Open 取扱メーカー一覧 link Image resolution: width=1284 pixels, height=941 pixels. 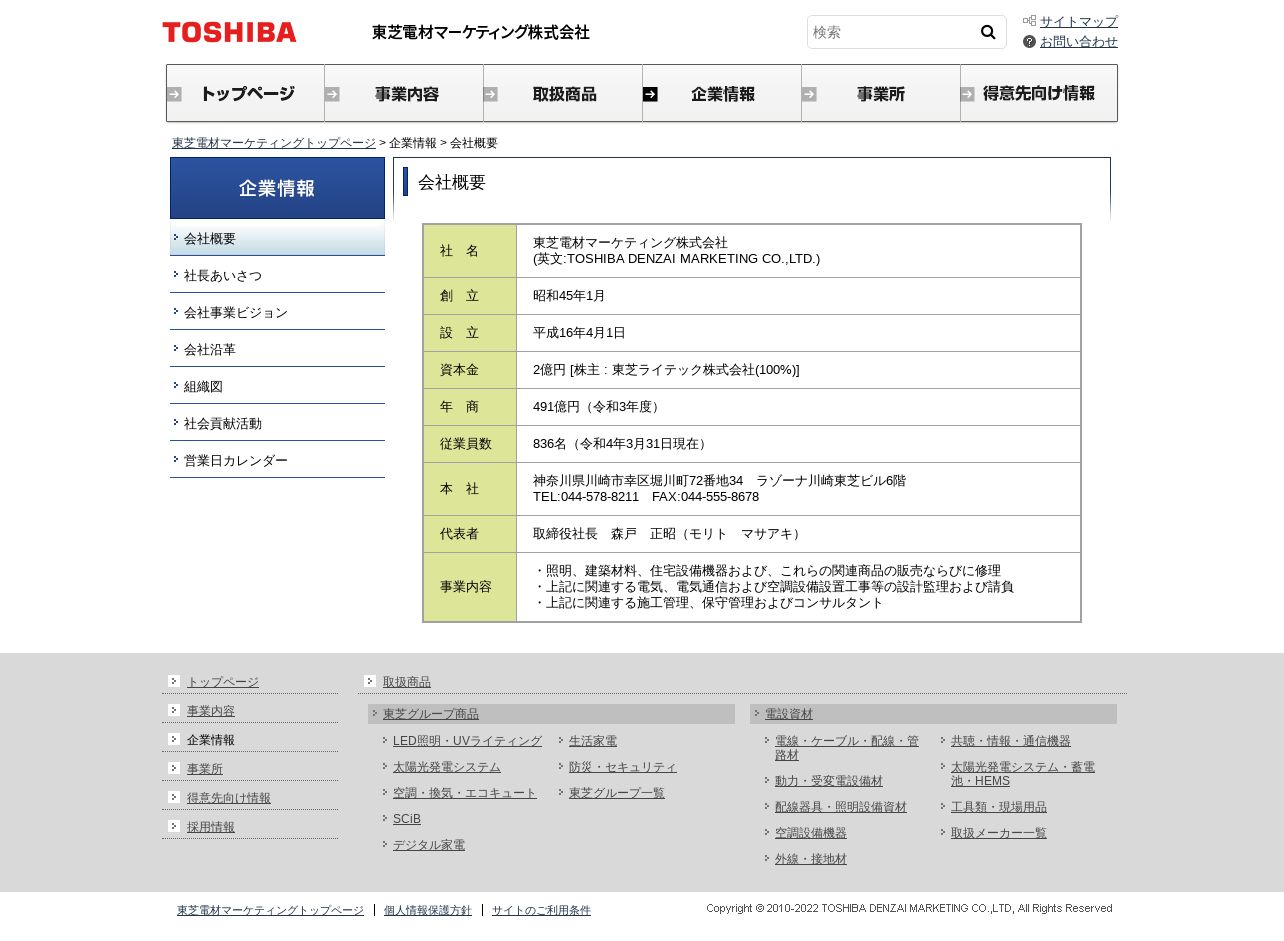(999, 833)
